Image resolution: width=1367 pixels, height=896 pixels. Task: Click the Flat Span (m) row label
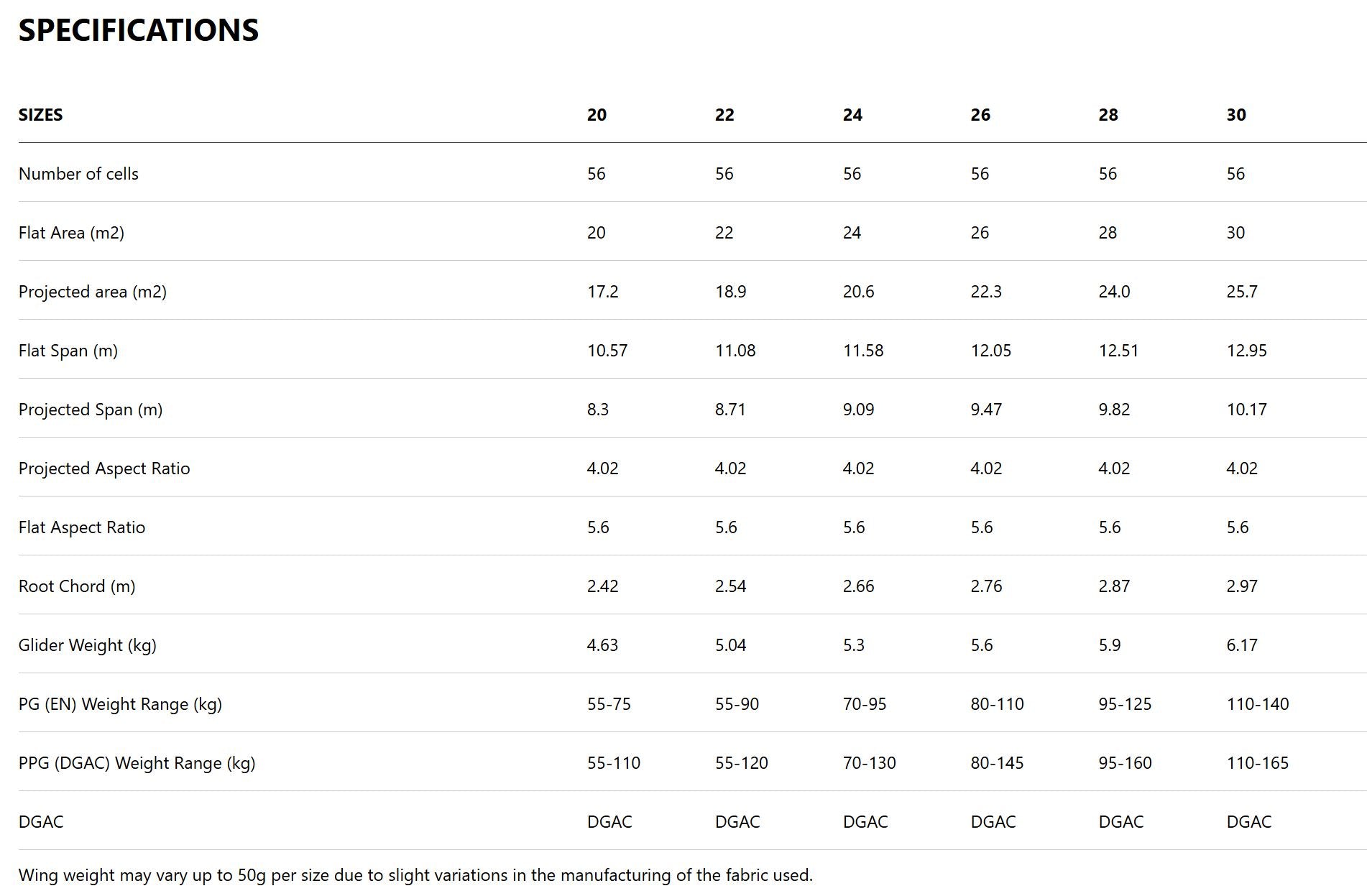(x=68, y=351)
